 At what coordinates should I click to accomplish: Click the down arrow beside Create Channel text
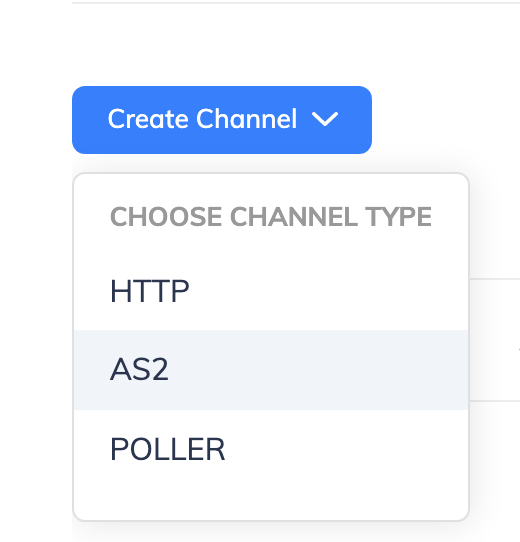tap(325, 119)
